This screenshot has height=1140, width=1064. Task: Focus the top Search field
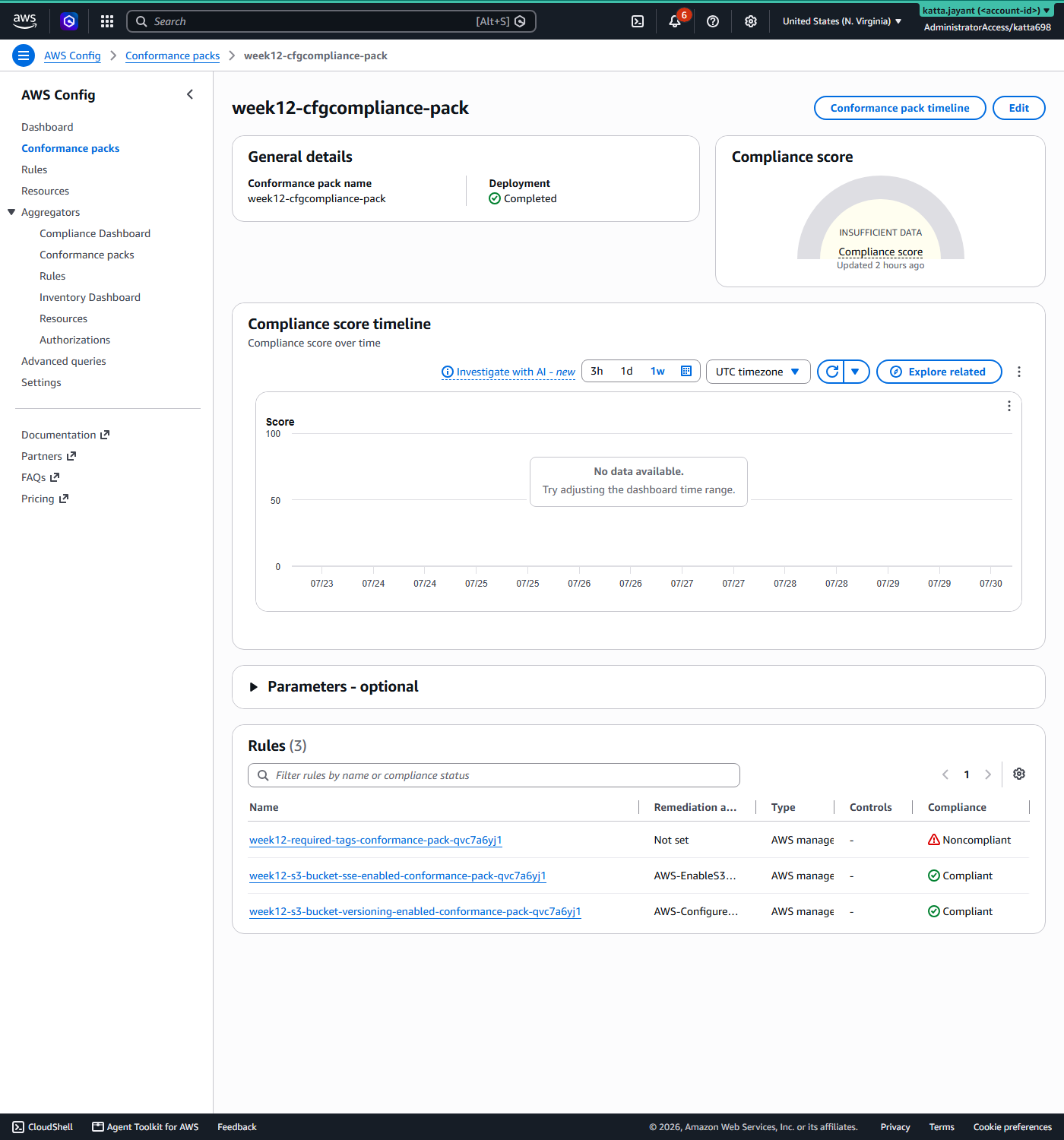[331, 21]
